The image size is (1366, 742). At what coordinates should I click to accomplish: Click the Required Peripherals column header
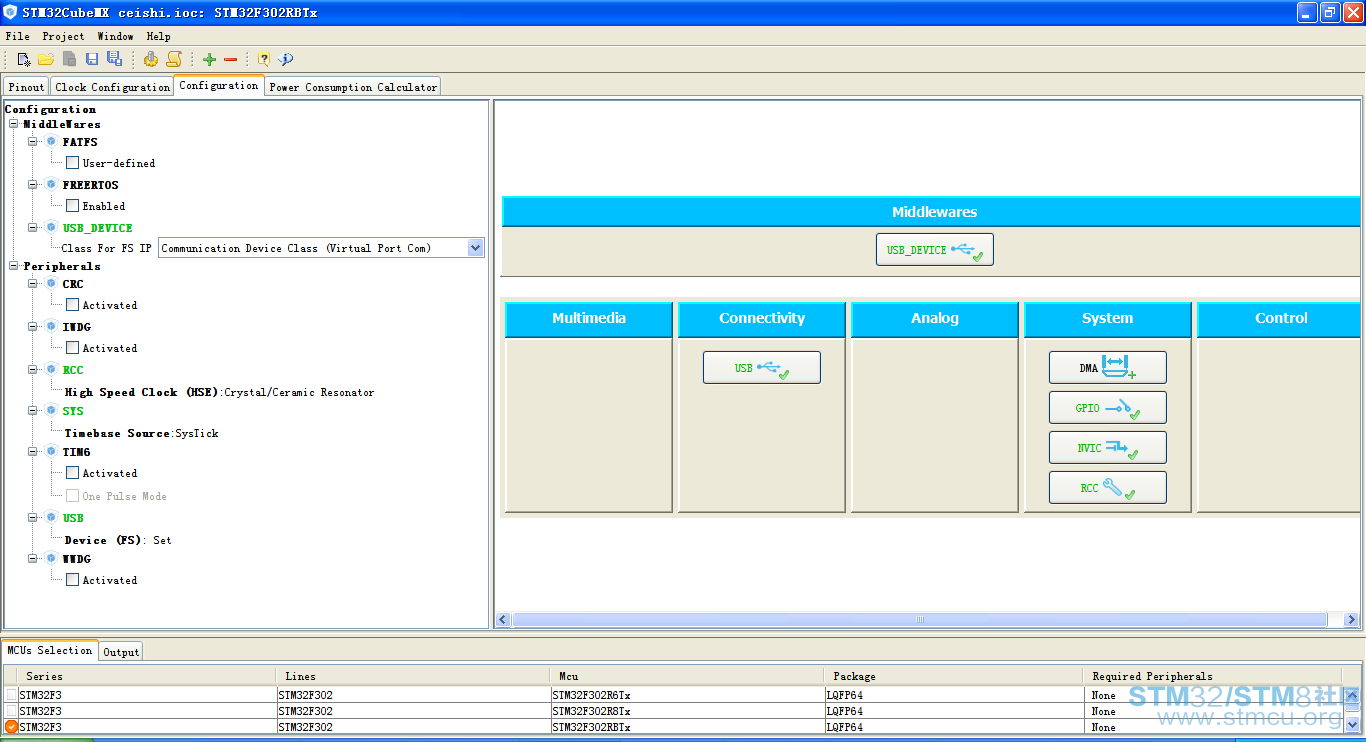pyautogui.click(x=1213, y=676)
